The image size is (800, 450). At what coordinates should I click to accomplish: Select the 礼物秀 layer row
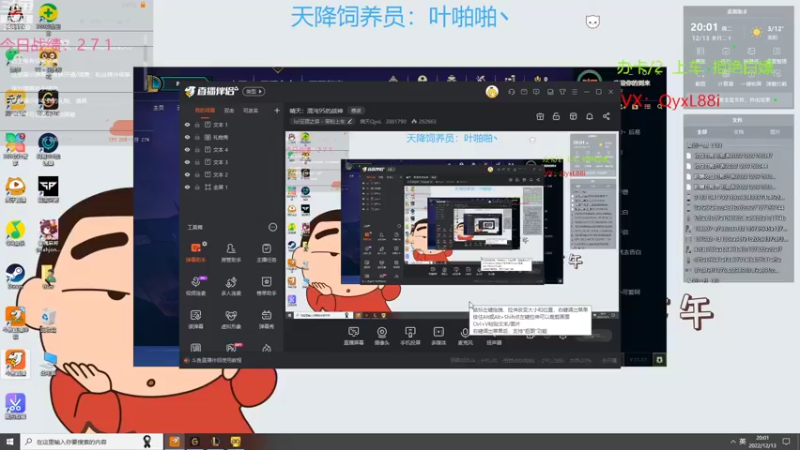(x=232, y=137)
